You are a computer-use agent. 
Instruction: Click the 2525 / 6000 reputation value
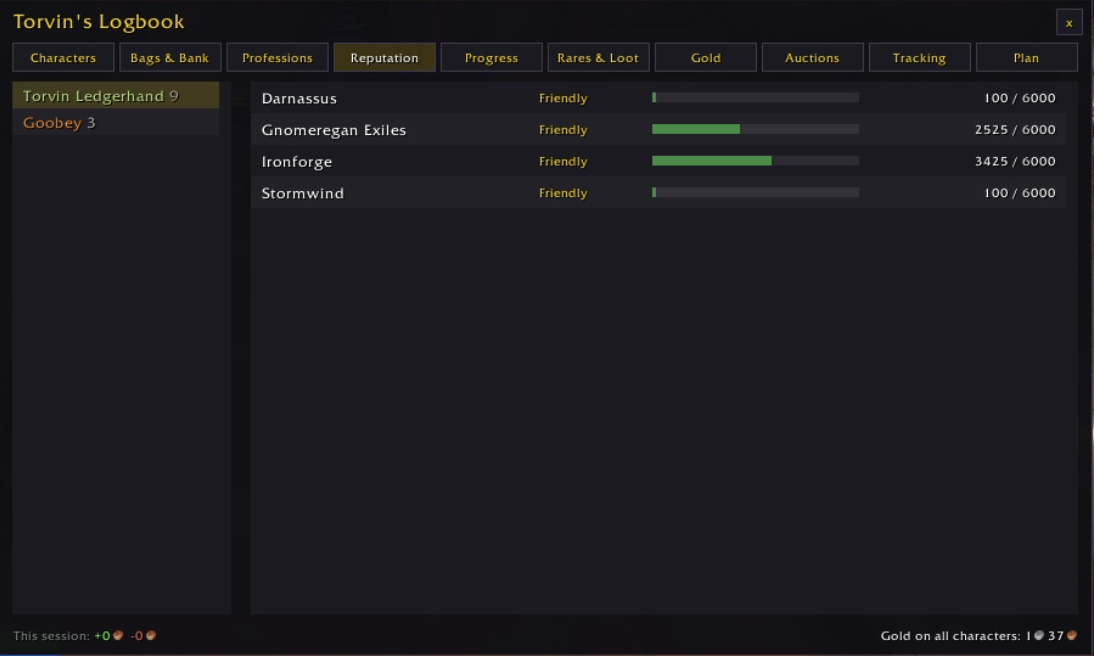point(1015,130)
